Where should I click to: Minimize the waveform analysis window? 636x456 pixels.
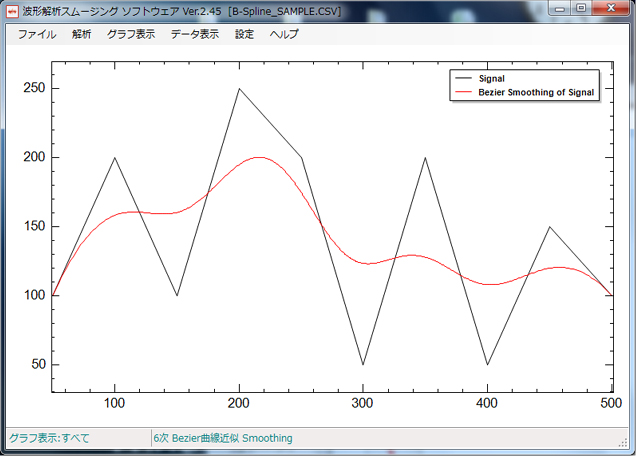coord(560,8)
